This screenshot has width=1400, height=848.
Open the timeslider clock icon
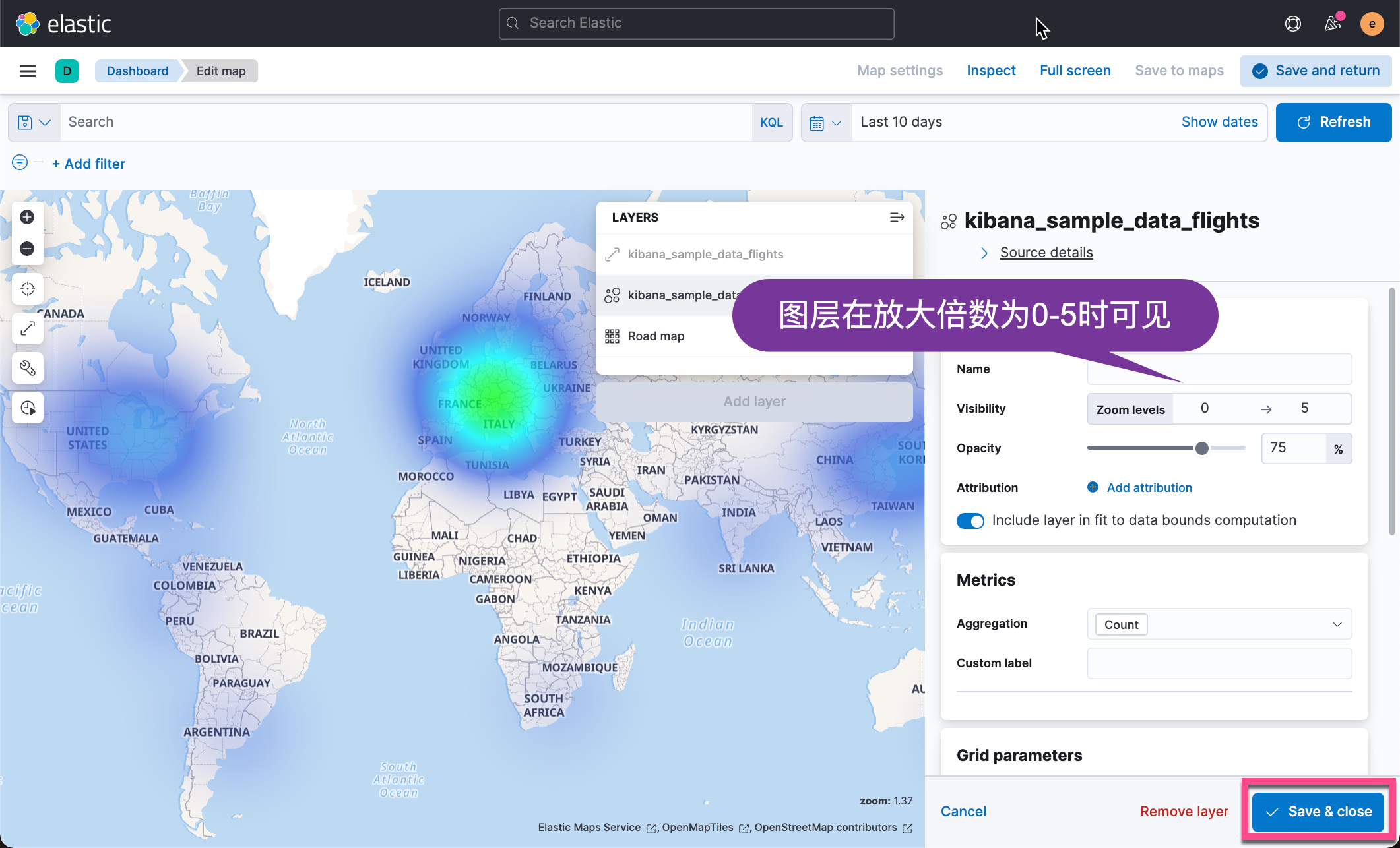point(27,408)
